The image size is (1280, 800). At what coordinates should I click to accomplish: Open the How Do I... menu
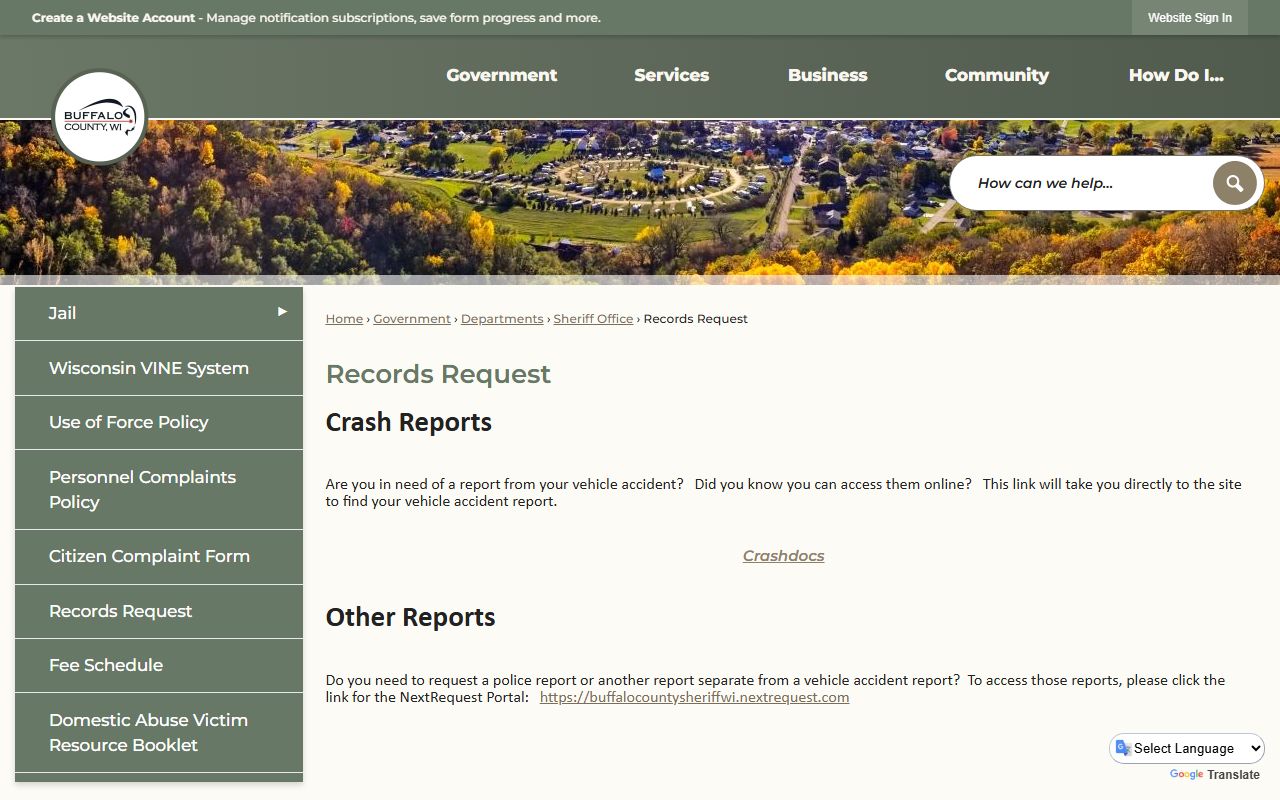(1176, 75)
